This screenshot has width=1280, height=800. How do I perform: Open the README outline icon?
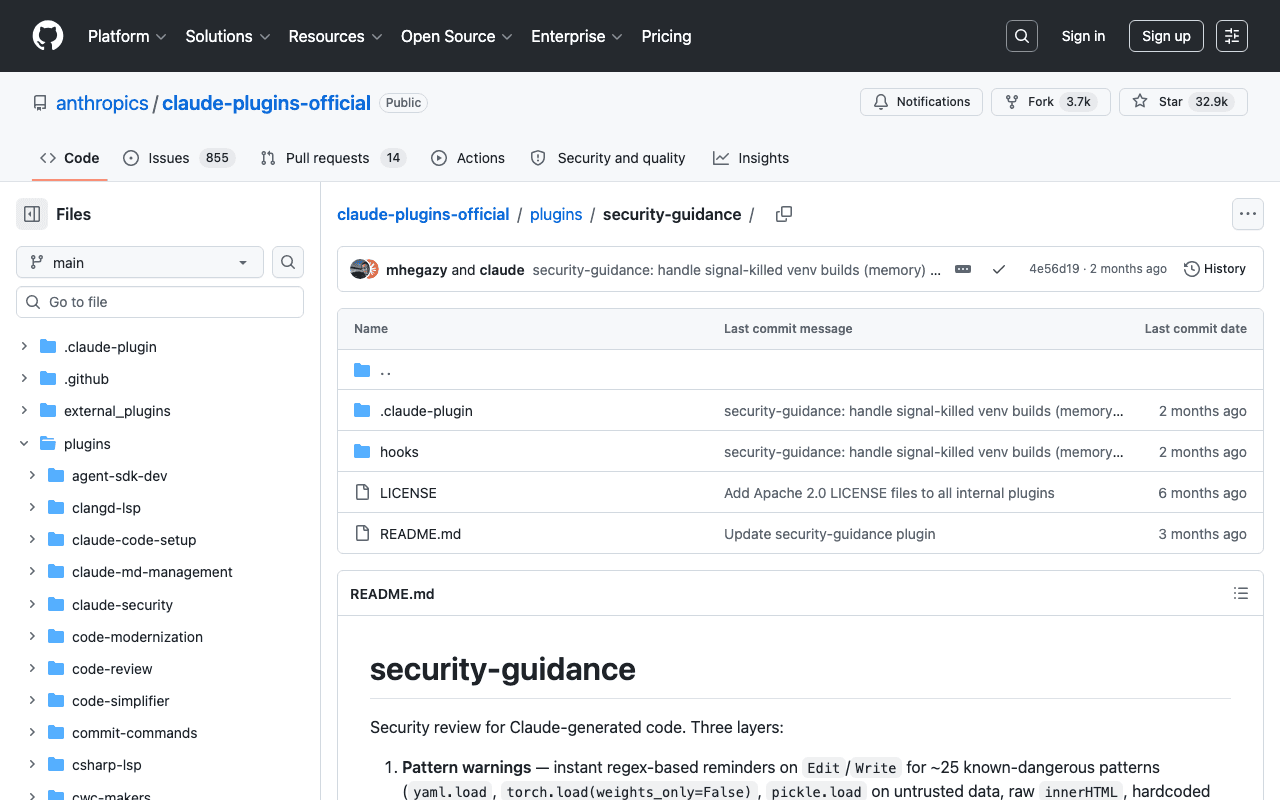pos(1241,594)
